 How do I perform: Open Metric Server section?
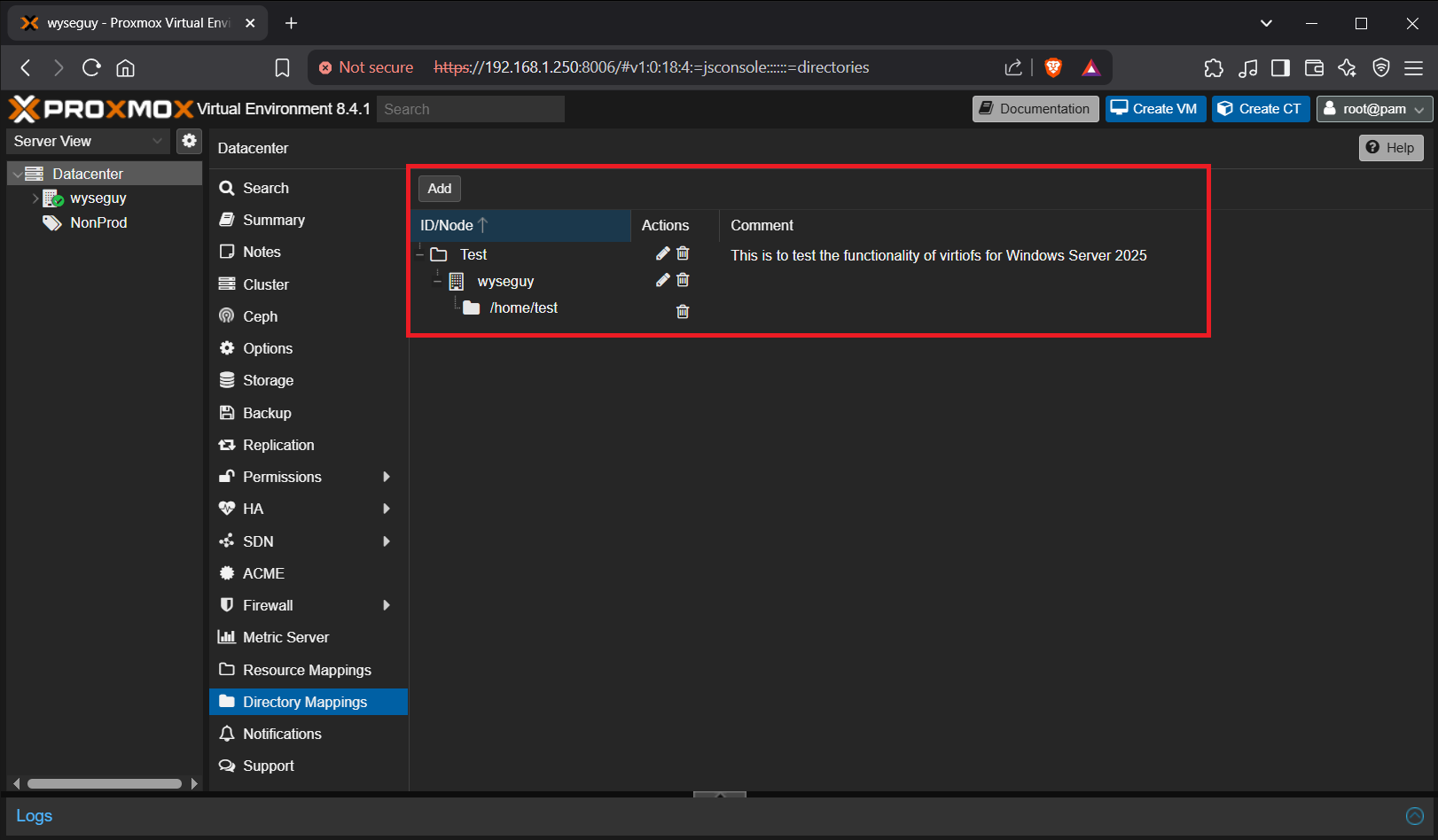coord(309,637)
